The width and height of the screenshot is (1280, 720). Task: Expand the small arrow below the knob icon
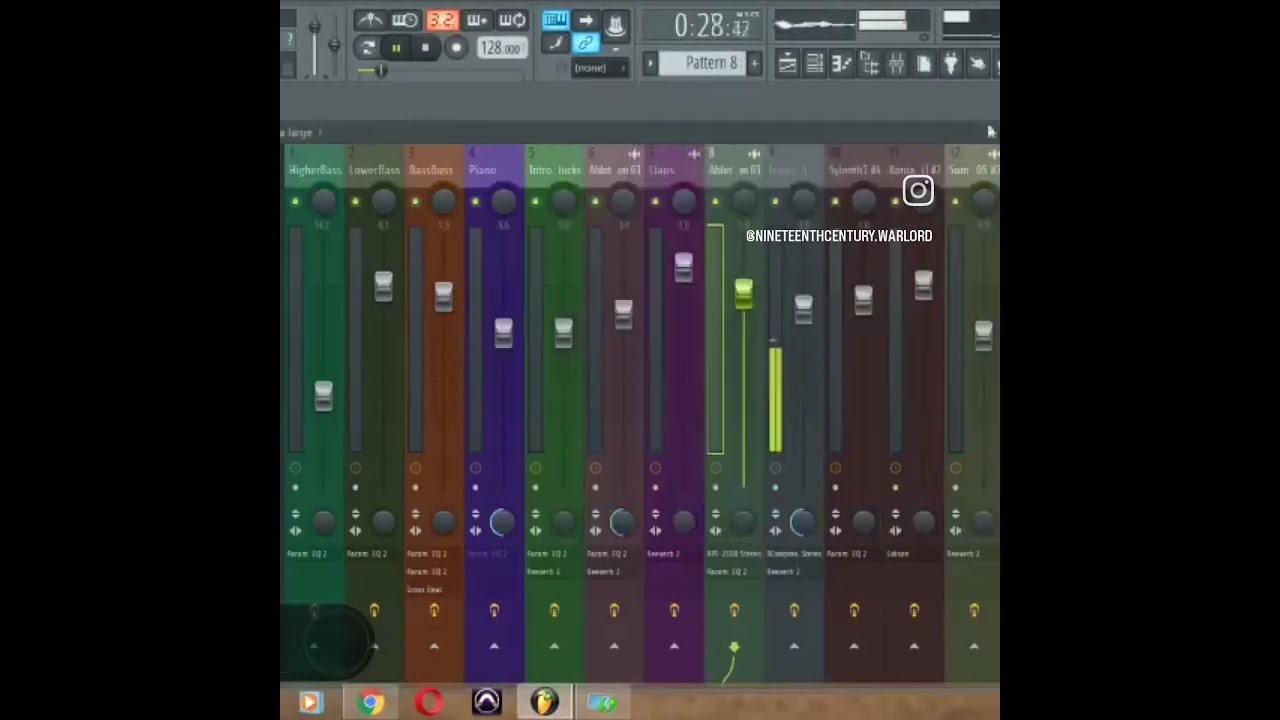[615, 48]
